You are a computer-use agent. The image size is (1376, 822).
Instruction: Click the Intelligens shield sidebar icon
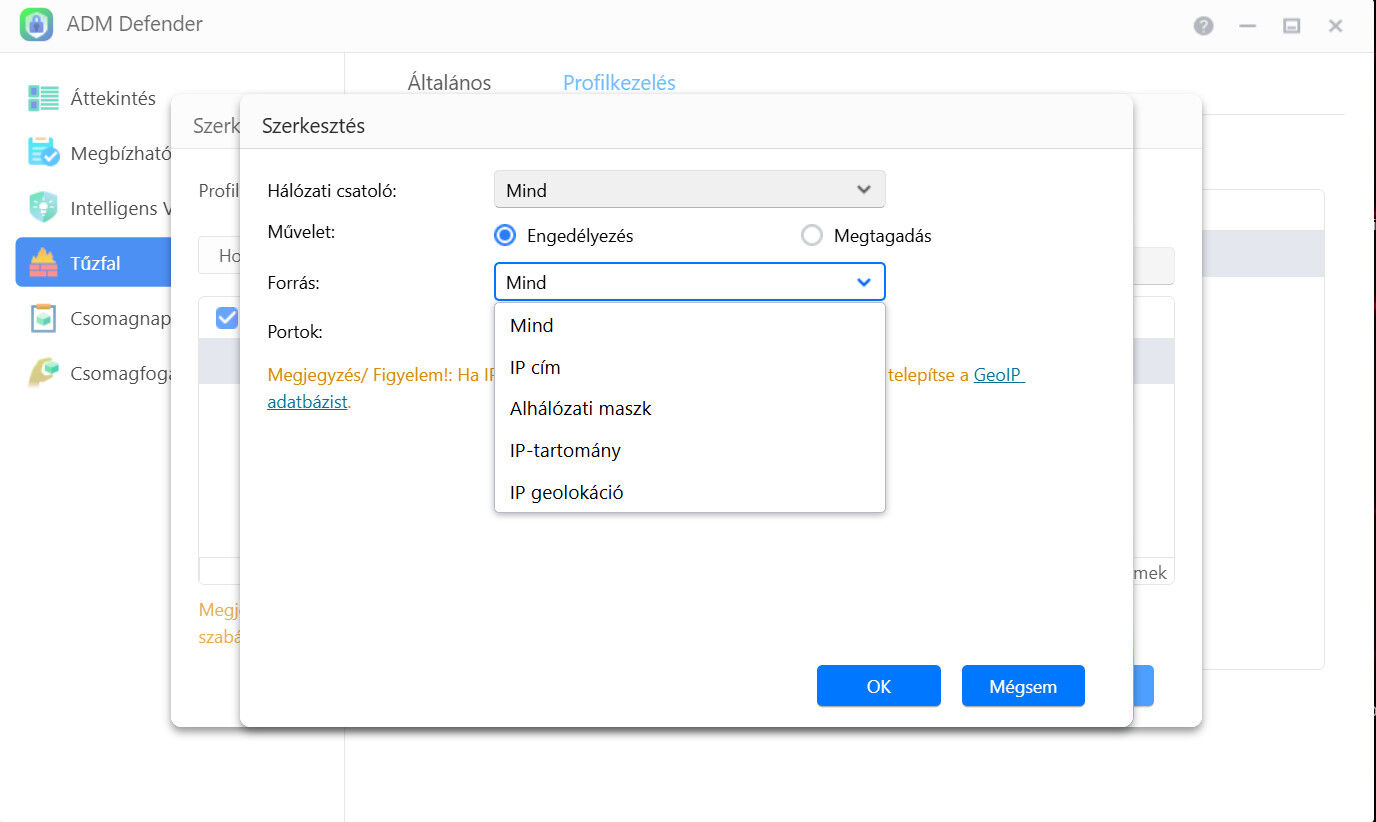[x=43, y=208]
